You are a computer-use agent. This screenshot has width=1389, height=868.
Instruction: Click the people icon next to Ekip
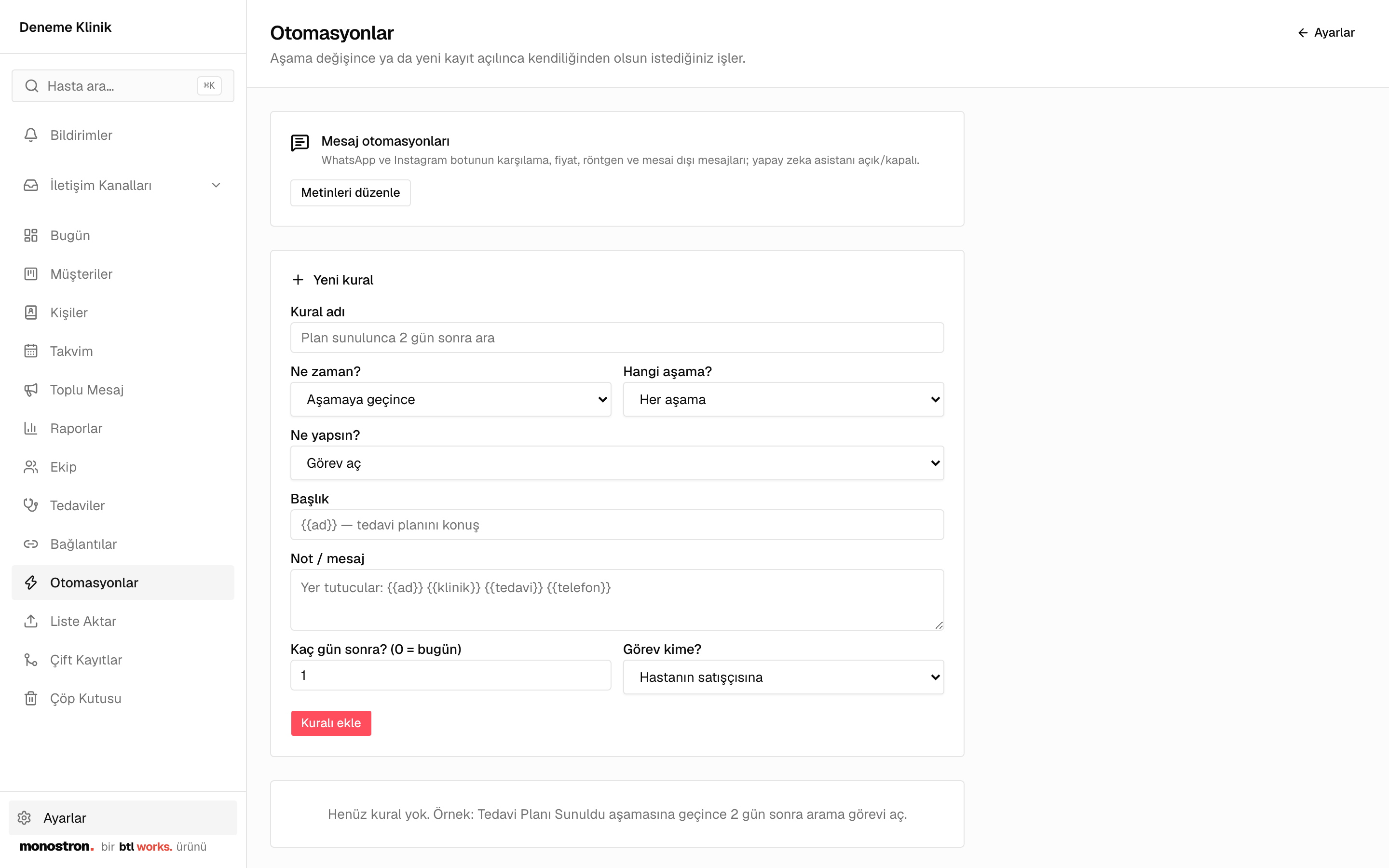coord(31,467)
